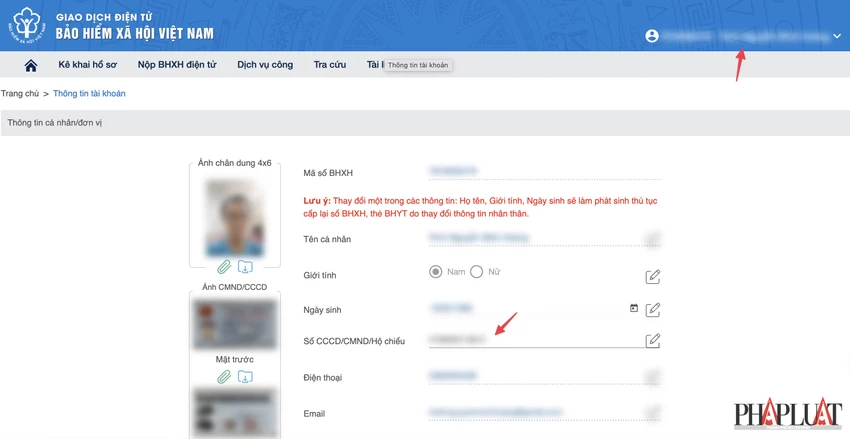Open the Dịch vụ công menu
Image resolution: width=850 pixels, height=439 pixels.
click(x=265, y=64)
